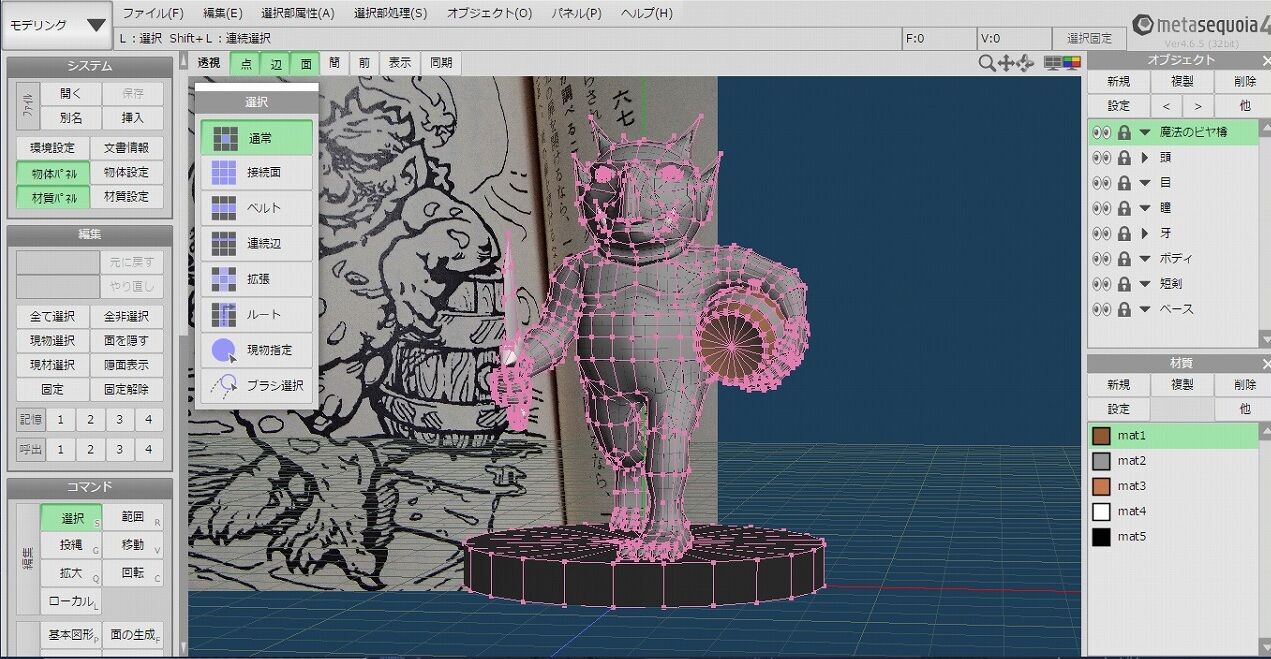1271x659 pixels.
Task: Click the lock icon of 短剣 object
Action: pyautogui.click(x=1125, y=284)
